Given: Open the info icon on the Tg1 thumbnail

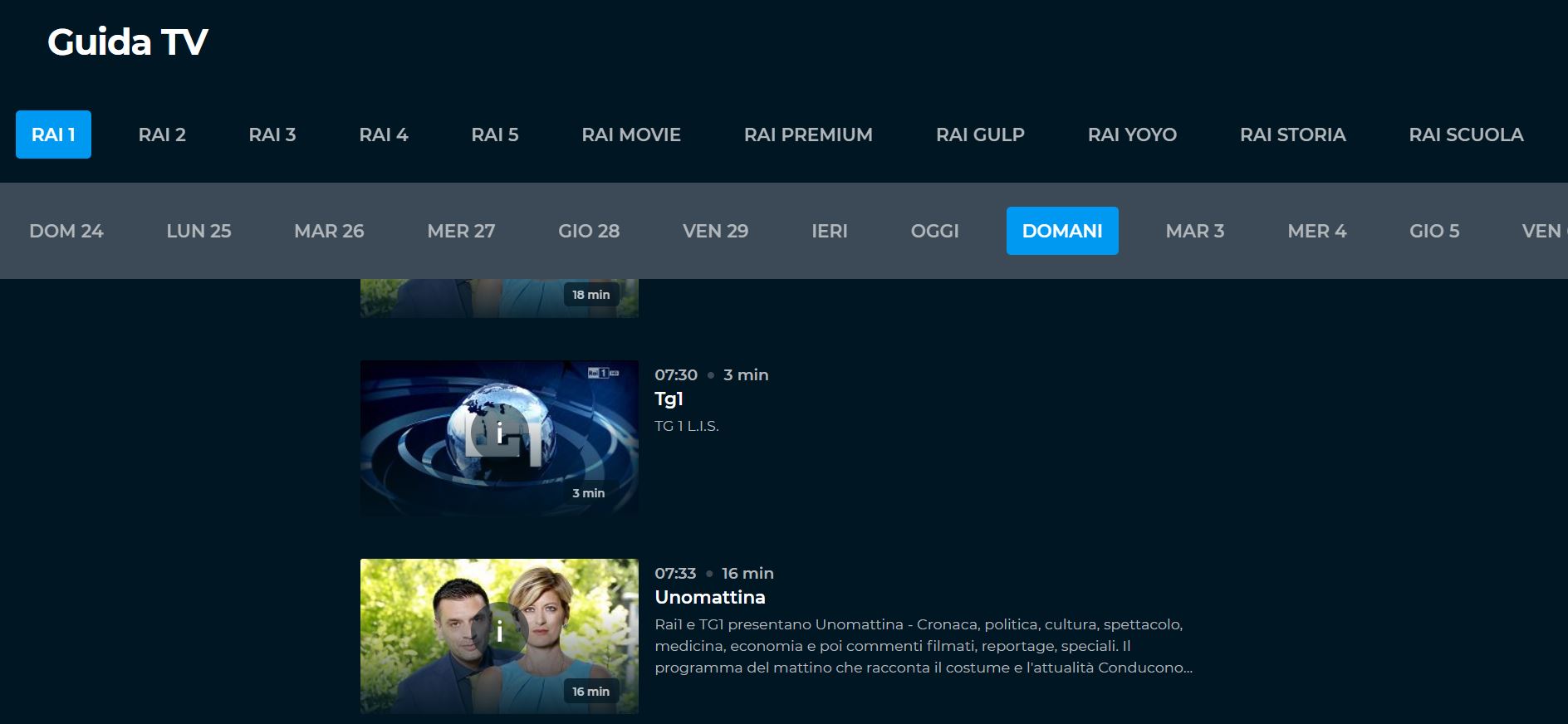Looking at the screenshot, I should [x=499, y=433].
